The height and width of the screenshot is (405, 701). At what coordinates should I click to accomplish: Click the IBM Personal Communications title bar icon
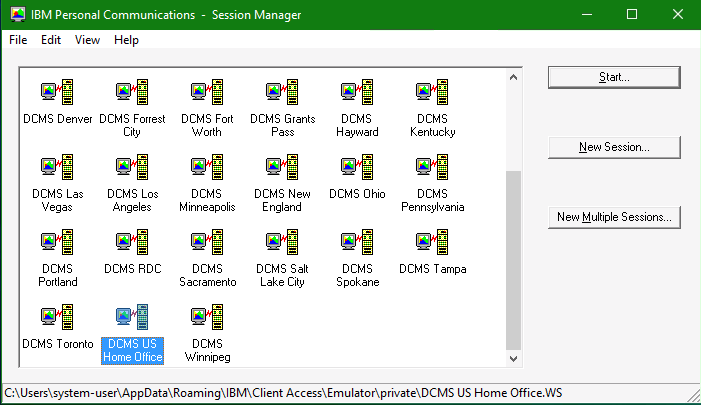pos(18,15)
